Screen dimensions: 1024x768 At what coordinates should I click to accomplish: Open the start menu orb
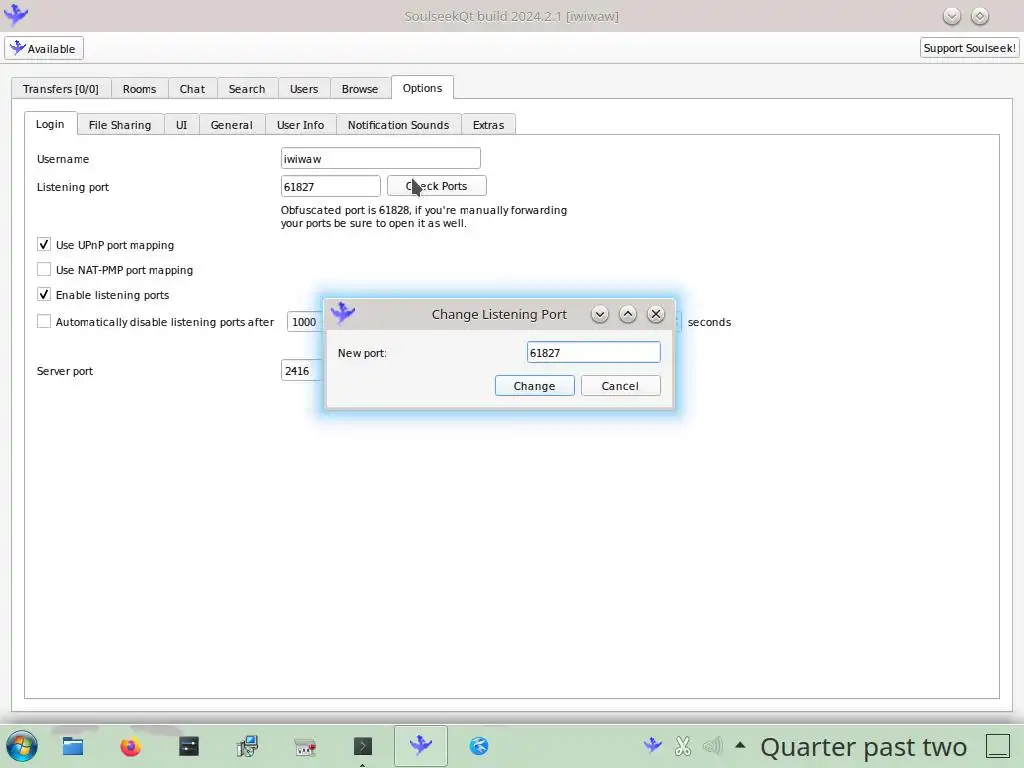(22, 746)
